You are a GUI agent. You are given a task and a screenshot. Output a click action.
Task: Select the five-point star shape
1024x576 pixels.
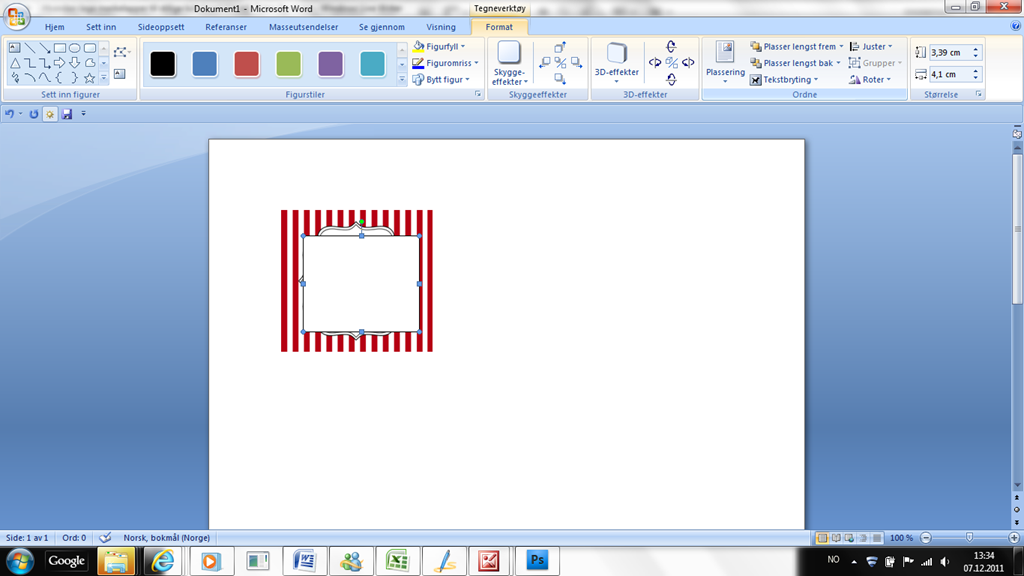pyautogui.click(x=89, y=78)
